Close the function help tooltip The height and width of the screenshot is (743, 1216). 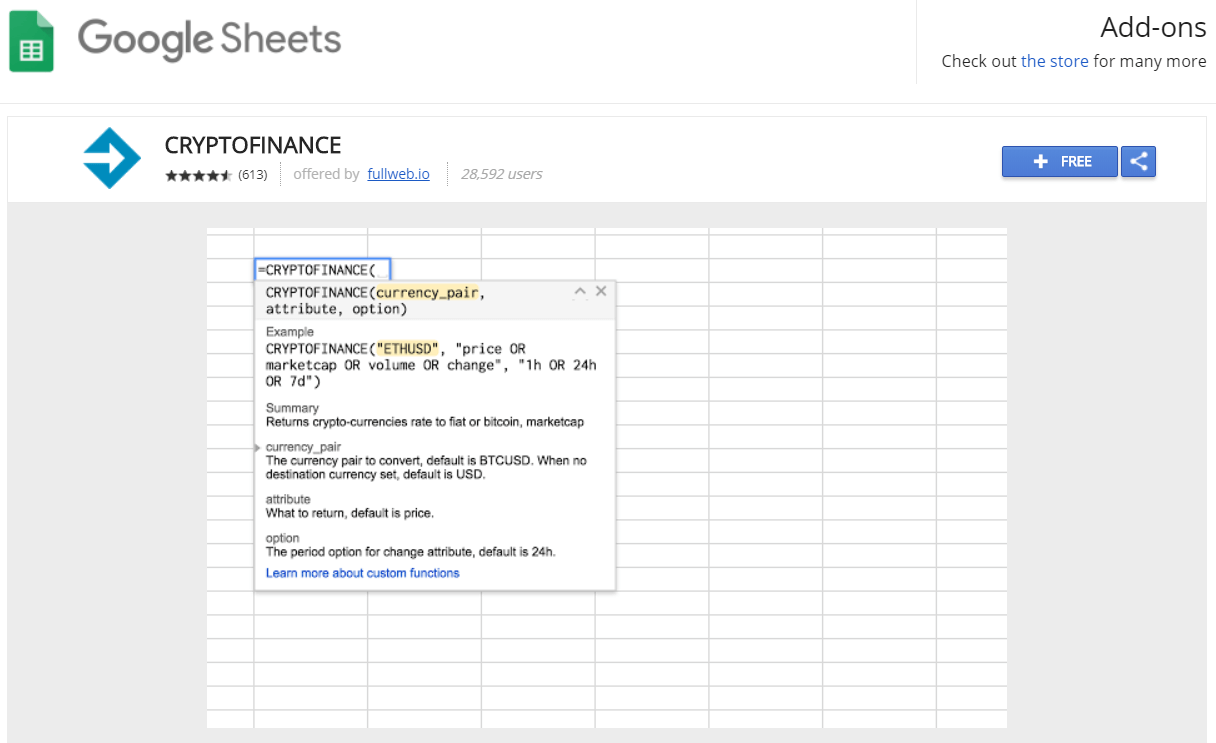coord(601,291)
